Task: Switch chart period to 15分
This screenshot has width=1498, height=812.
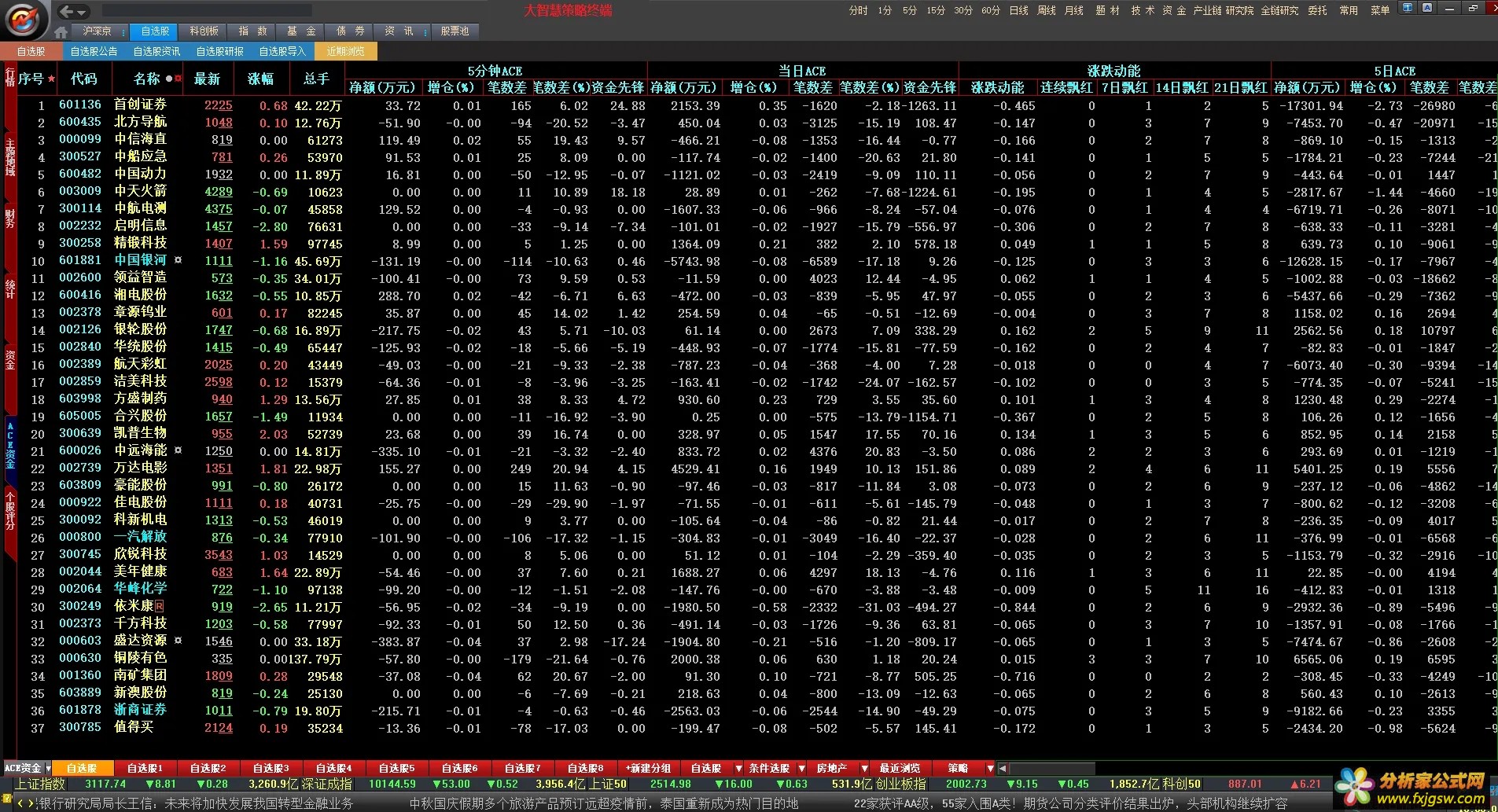Action: pyautogui.click(x=936, y=10)
